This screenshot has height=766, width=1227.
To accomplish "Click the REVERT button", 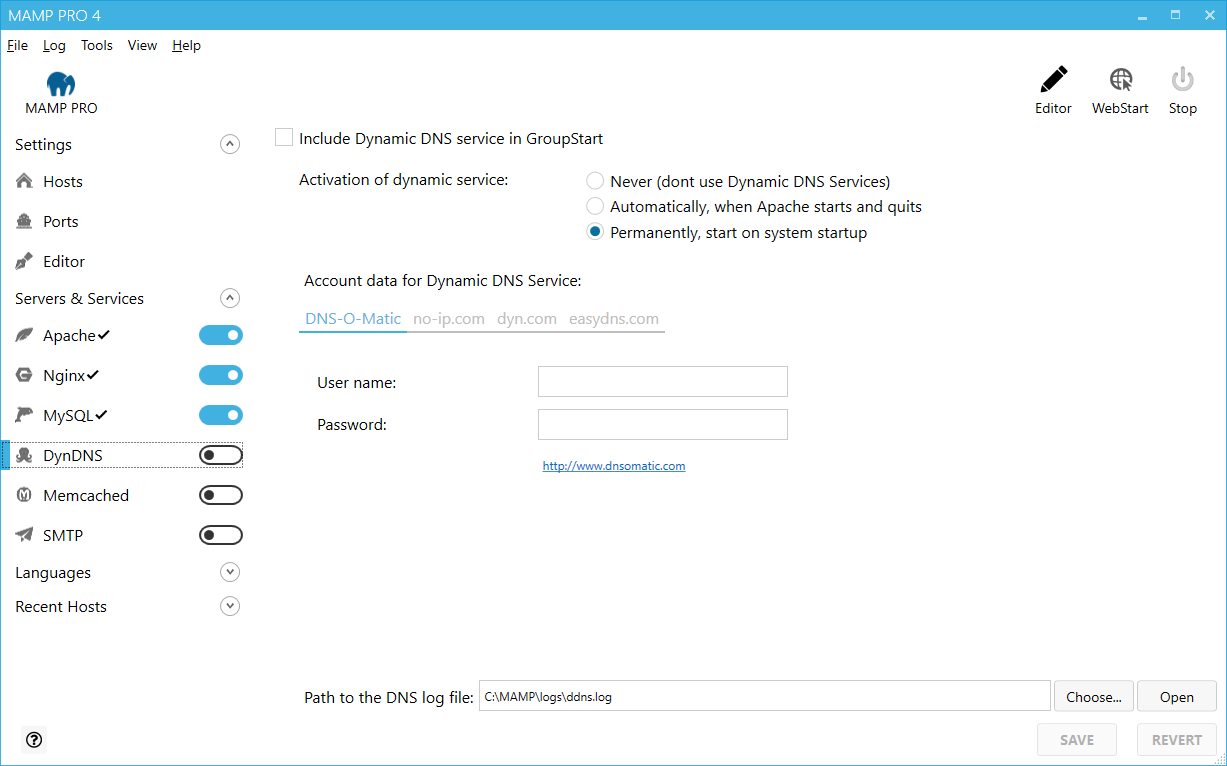I will [x=1177, y=740].
